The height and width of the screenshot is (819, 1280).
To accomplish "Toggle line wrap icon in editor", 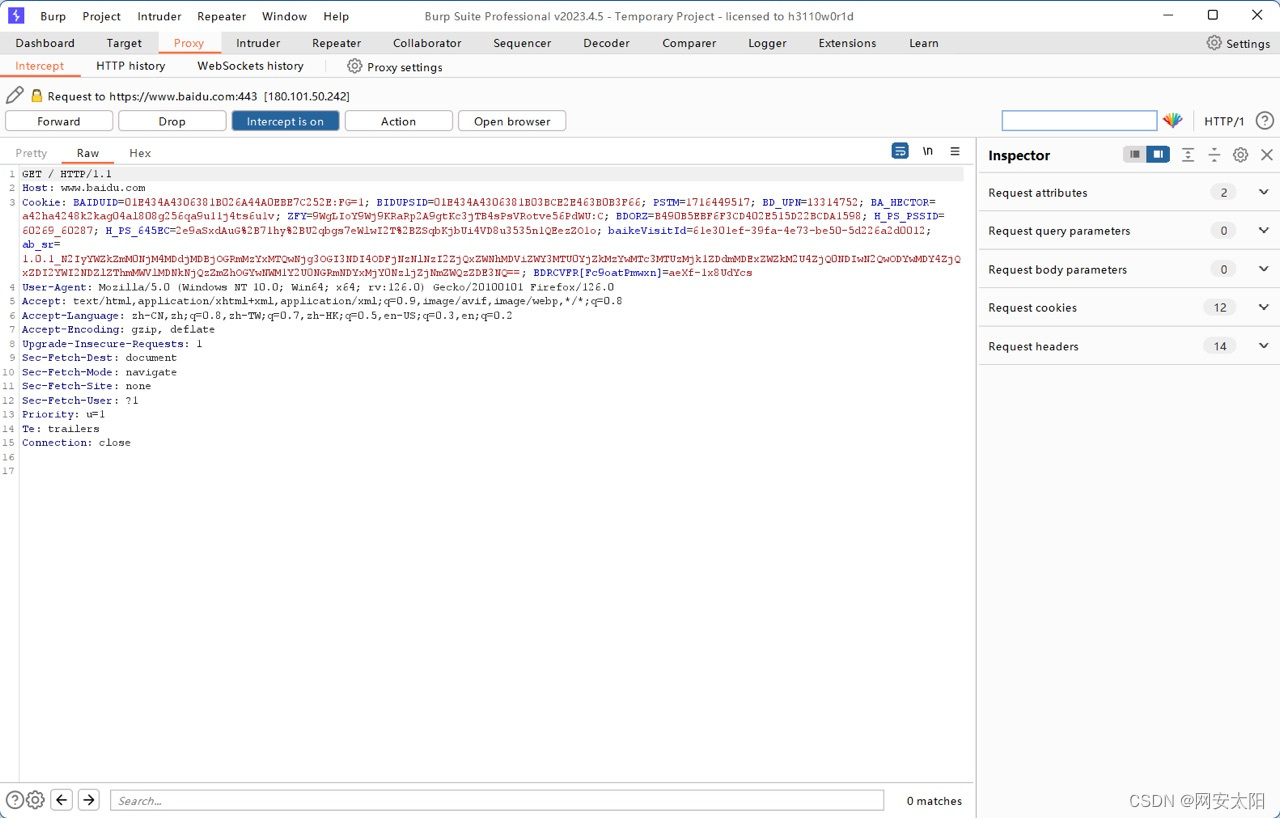I will 900,151.
